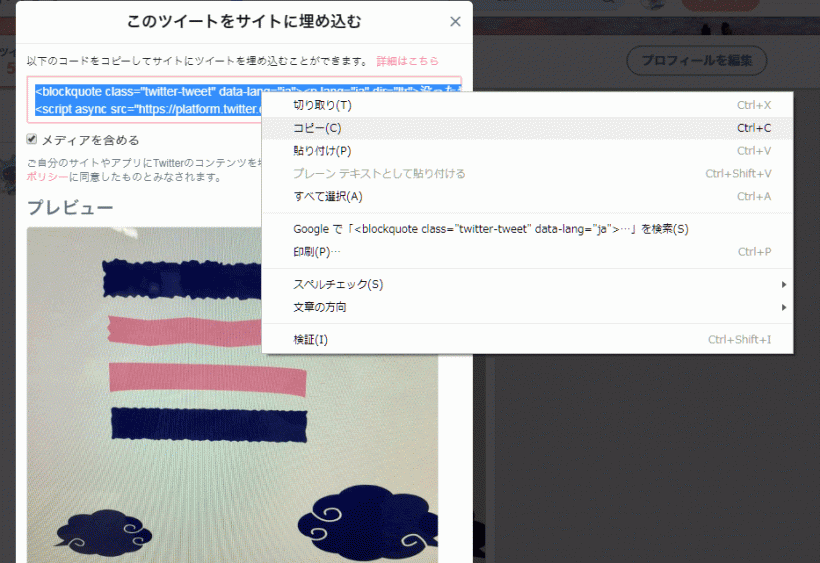Open the ポリシー link
Image resolution: width=820 pixels, height=563 pixels.
tap(47, 177)
